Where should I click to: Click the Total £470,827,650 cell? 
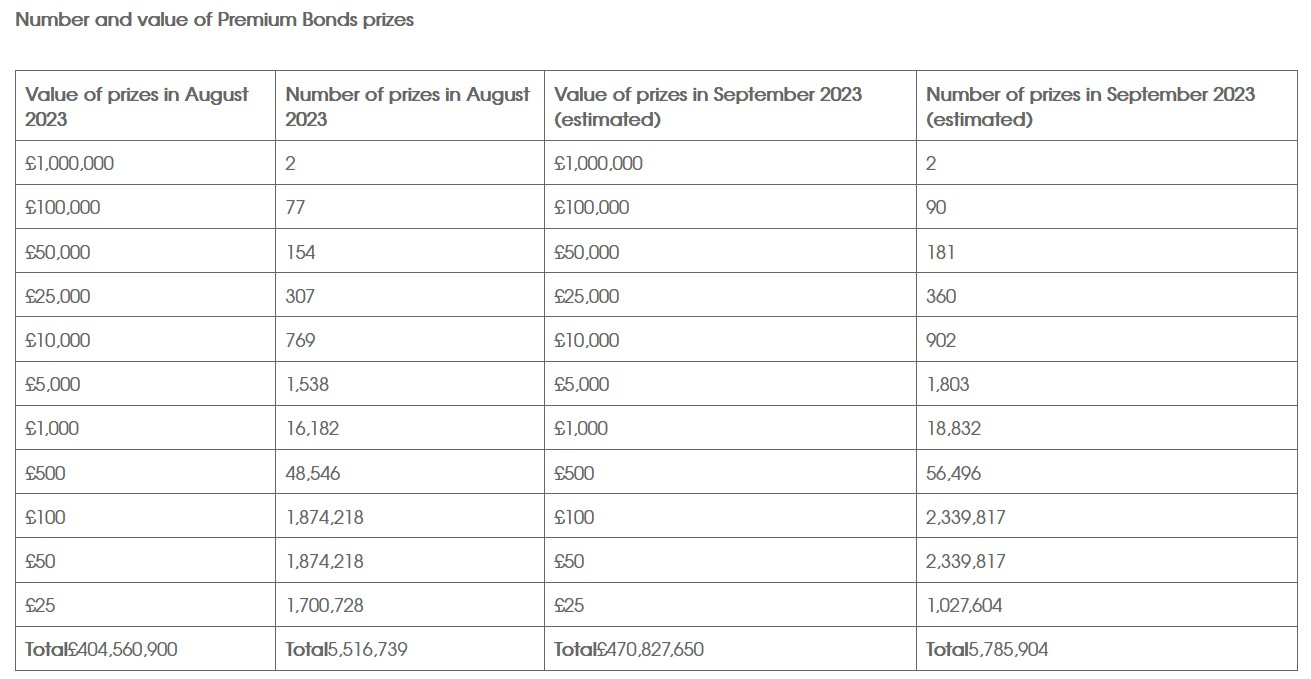point(730,648)
